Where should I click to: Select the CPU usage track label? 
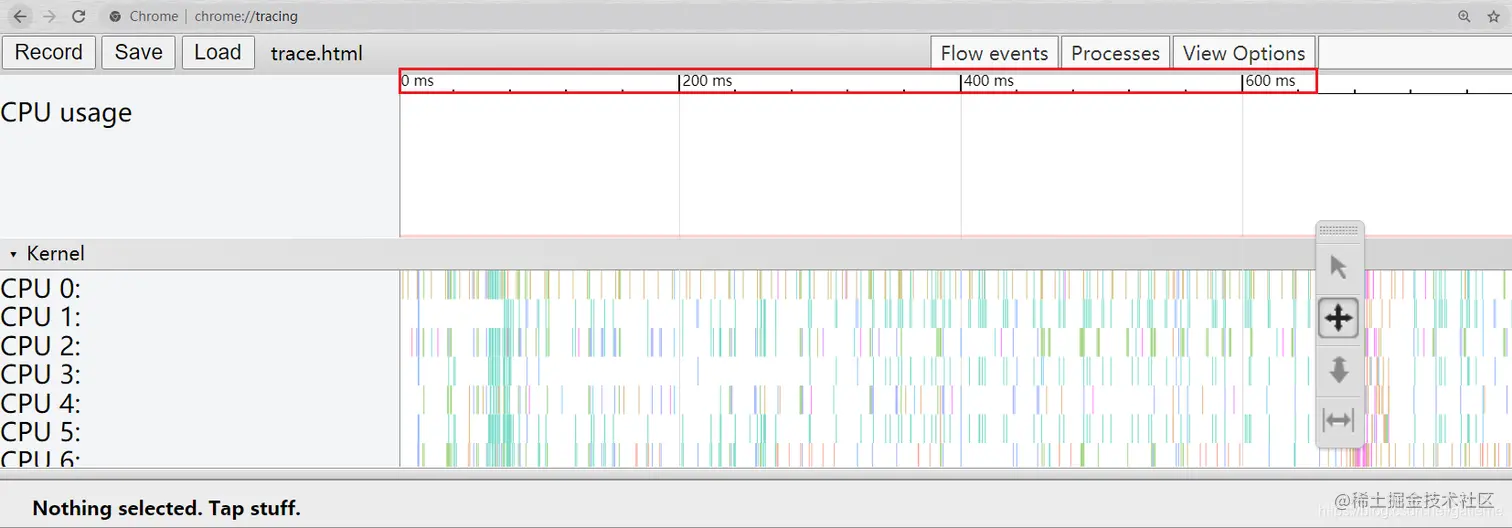(x=66, y=113)
